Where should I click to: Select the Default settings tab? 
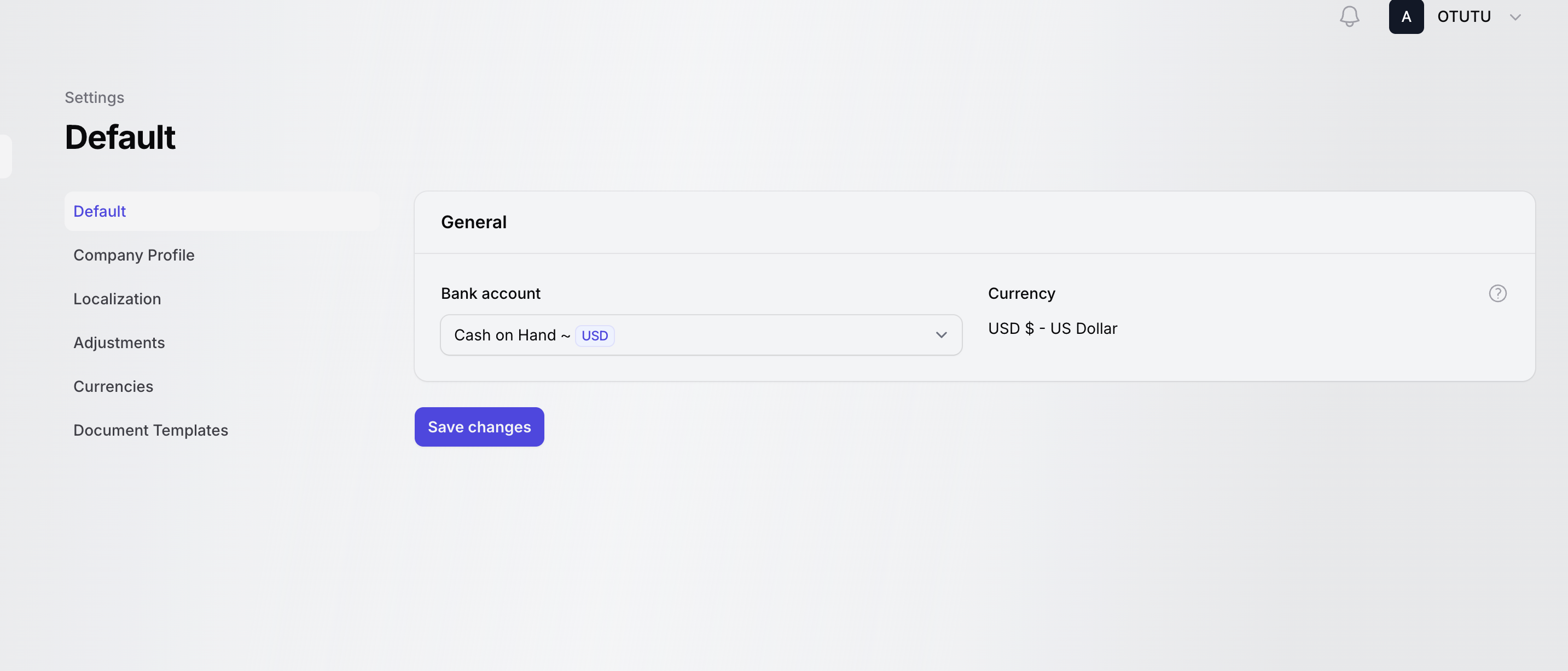coord(100,211)
